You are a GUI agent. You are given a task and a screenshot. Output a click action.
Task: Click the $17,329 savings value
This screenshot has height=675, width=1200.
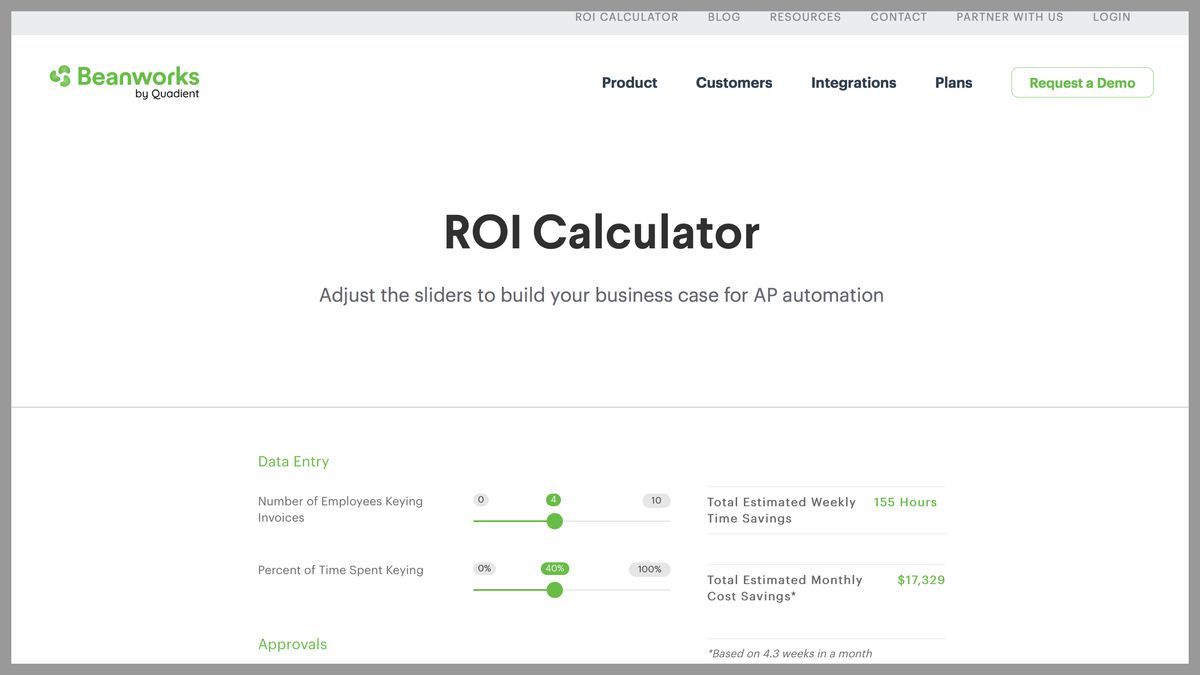[x=921, y=580]
